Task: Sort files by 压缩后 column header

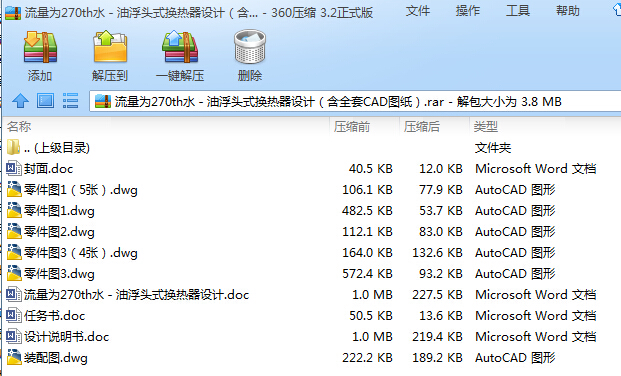Action: [421, 127]
